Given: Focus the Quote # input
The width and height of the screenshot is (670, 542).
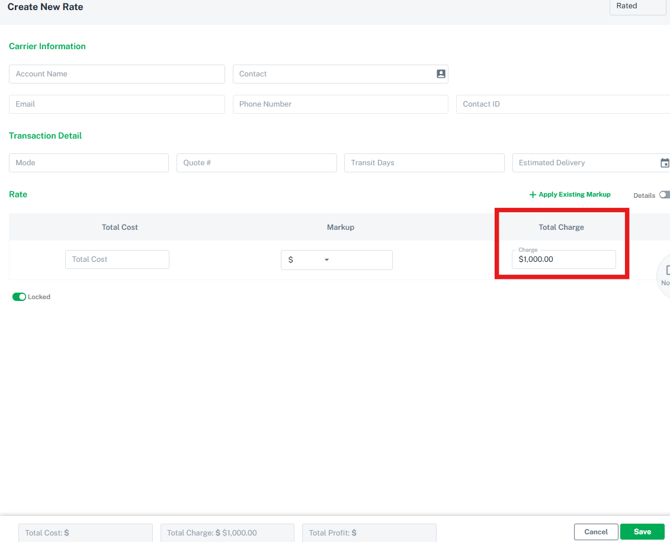Looking at the screenshot, I should click(x=256, y=163).
